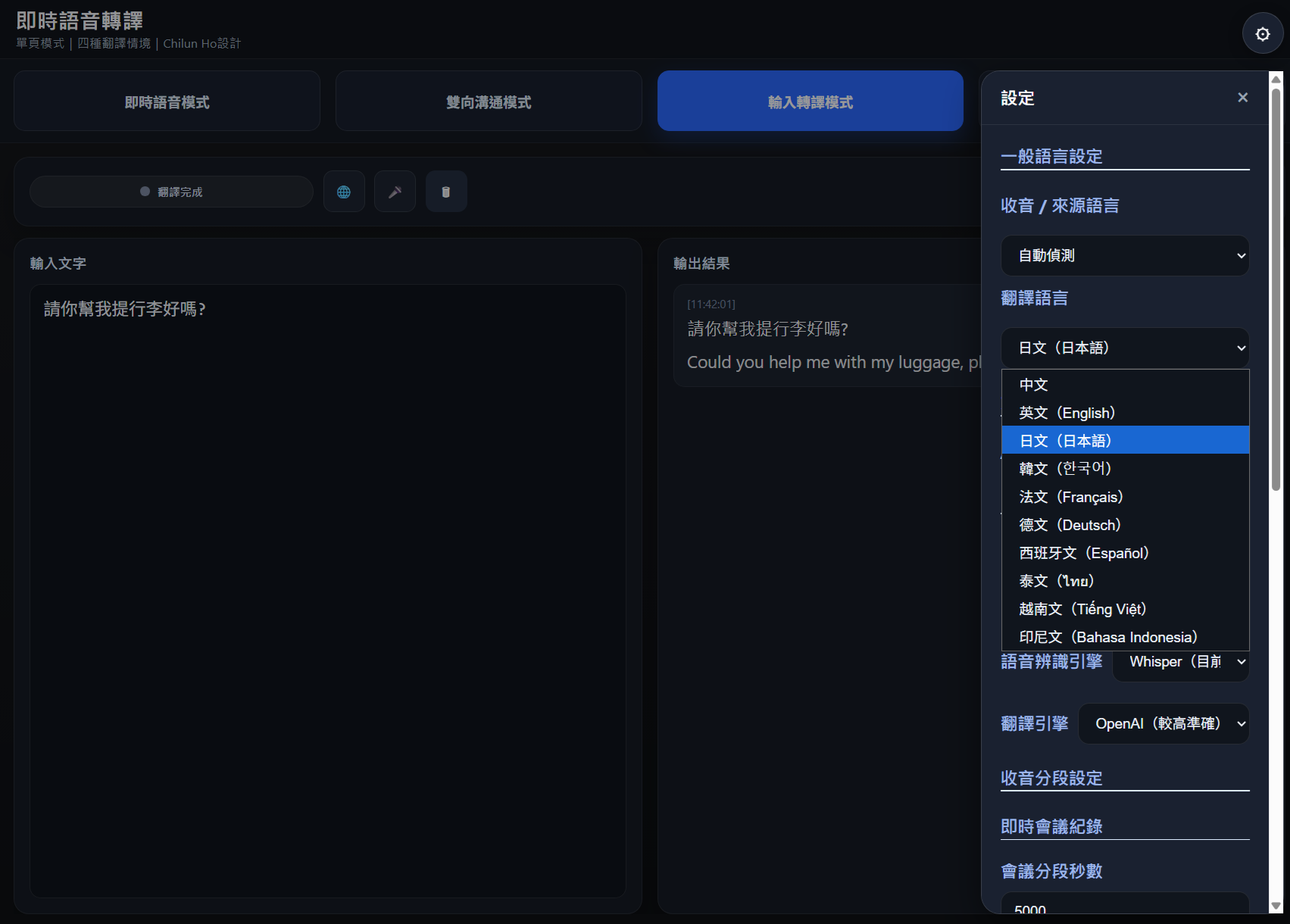Image resolution: width=1290 pixels, height=924 pixels.
Task: Open the OpenAI translation engine dropdown
Action: (x=1163, y=723)
